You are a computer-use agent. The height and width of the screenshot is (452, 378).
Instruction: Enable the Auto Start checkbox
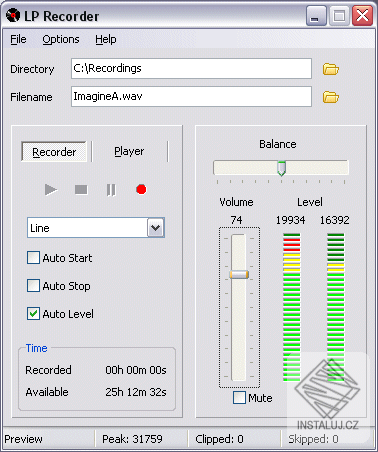pyautogui.click(x=33, y=258)
